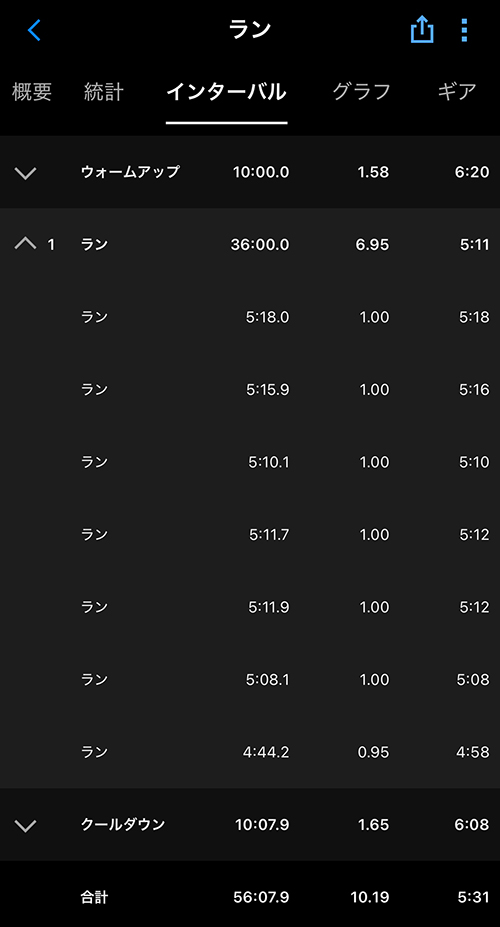Open the share icon
500x927 pixels.
coord(422,30)
